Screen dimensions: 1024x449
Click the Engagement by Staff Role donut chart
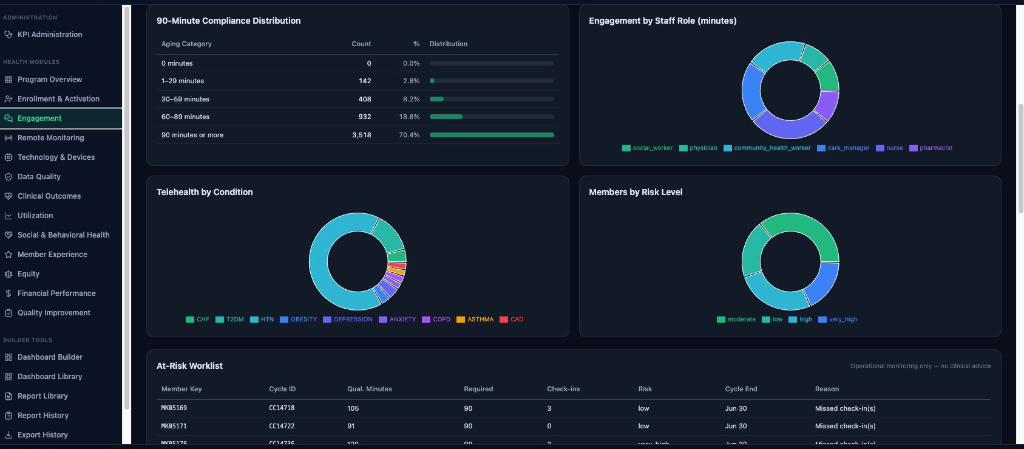click(790, 90)
